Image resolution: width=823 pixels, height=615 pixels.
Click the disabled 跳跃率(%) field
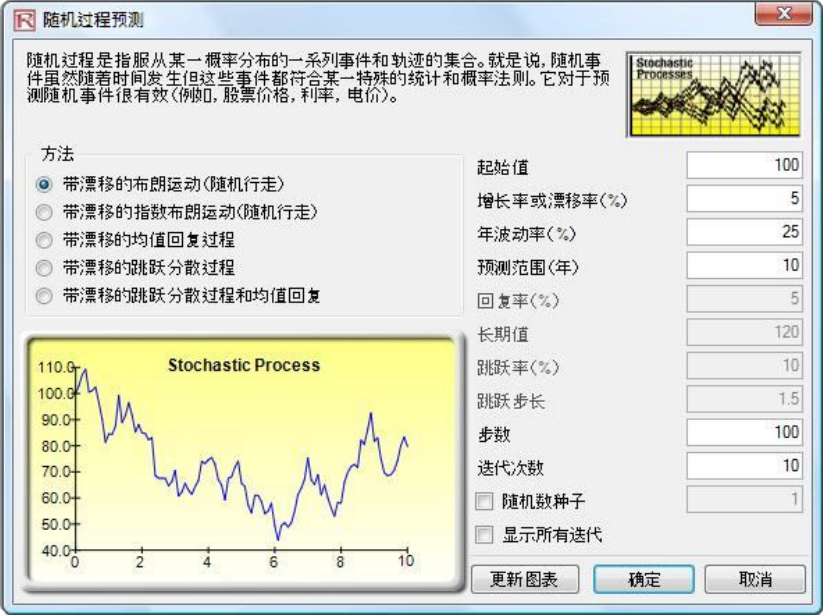coord(744,365)
